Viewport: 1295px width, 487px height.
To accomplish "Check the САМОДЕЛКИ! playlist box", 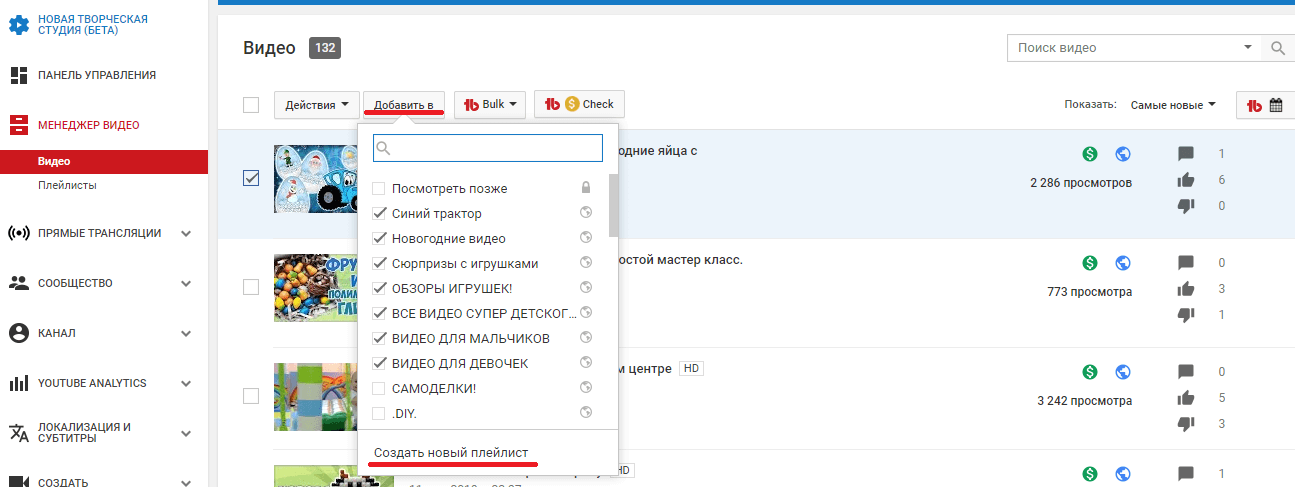I will click(x=379, y=388).
